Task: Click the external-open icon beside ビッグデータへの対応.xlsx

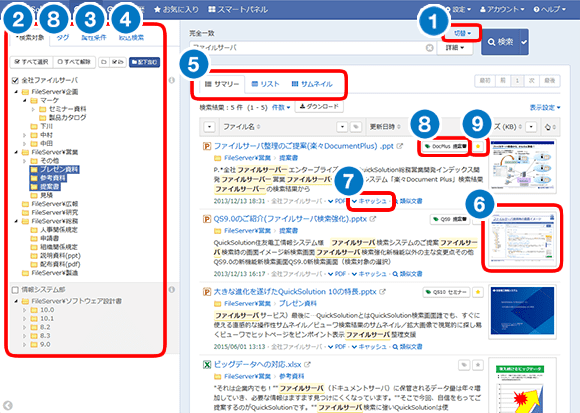Action: point(307,365)
